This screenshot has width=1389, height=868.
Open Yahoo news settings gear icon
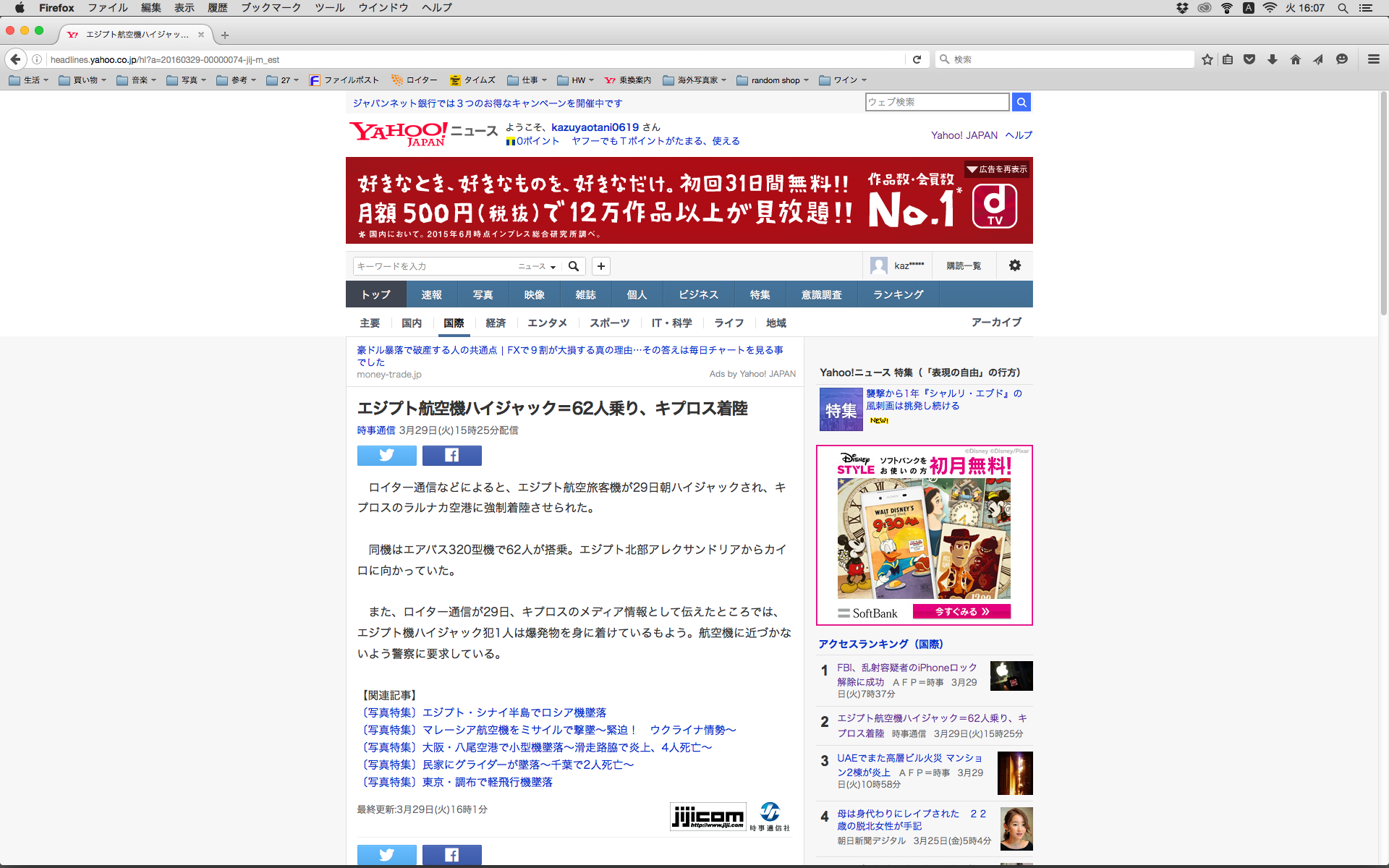(x=1014, y=265)
